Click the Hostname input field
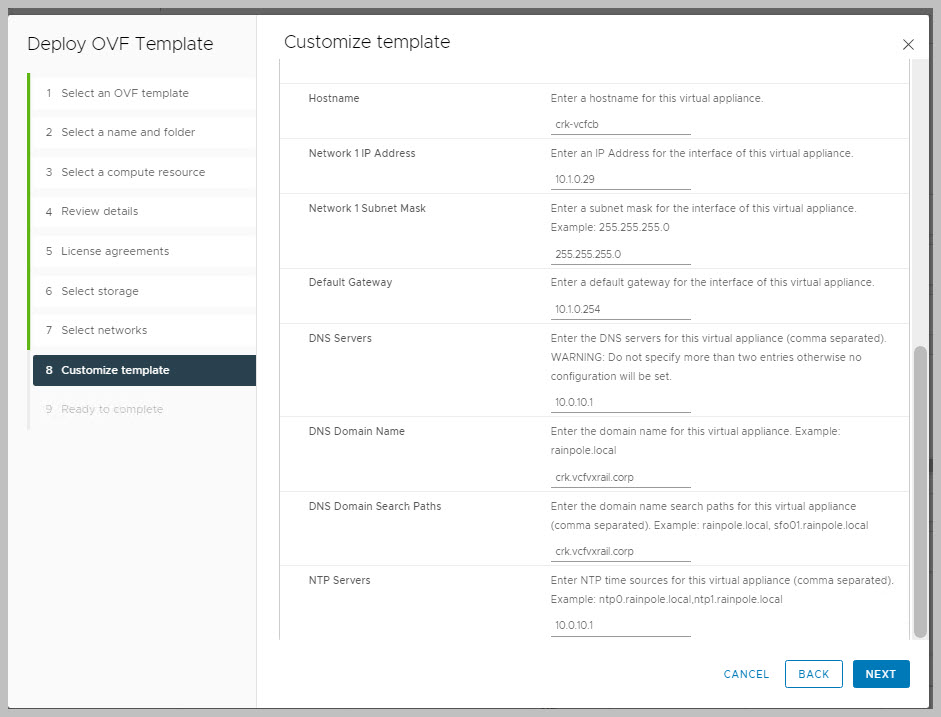 click(620, 125)
